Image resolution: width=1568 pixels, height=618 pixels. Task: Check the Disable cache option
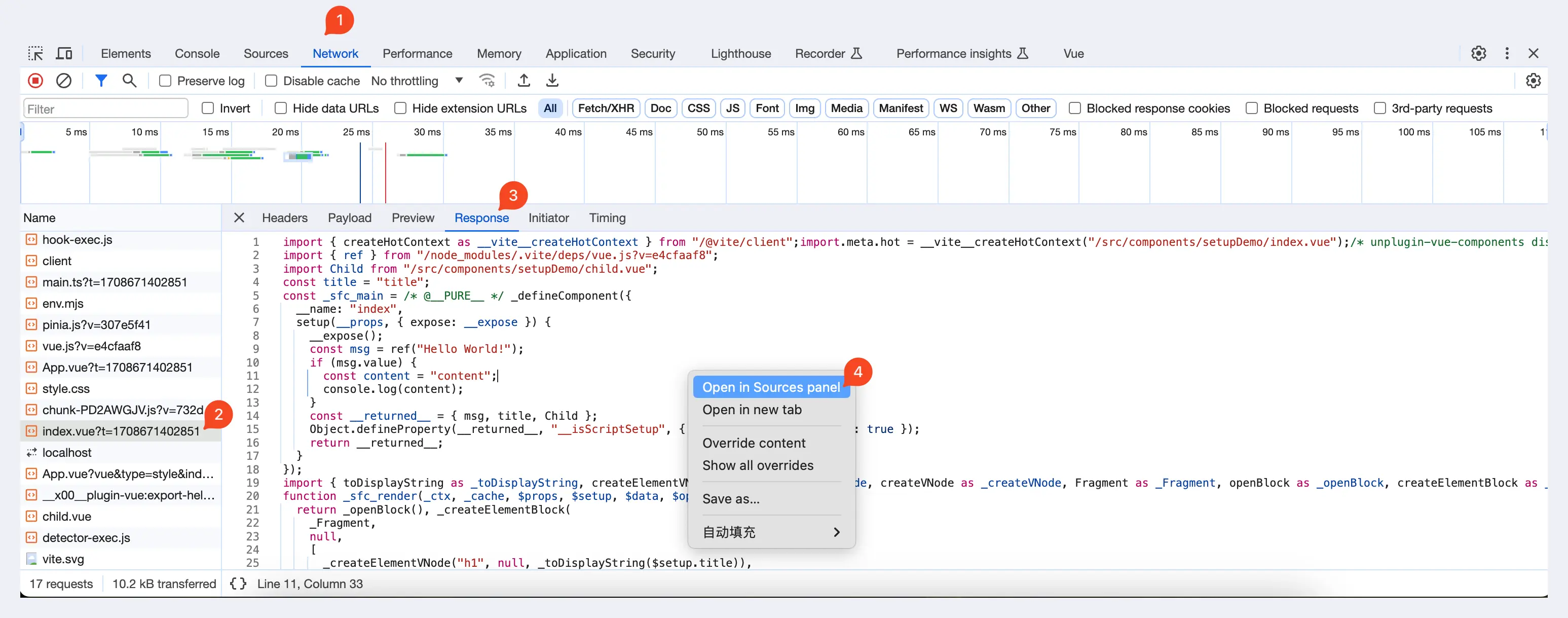pyautogui.click(x=272, y=81)
